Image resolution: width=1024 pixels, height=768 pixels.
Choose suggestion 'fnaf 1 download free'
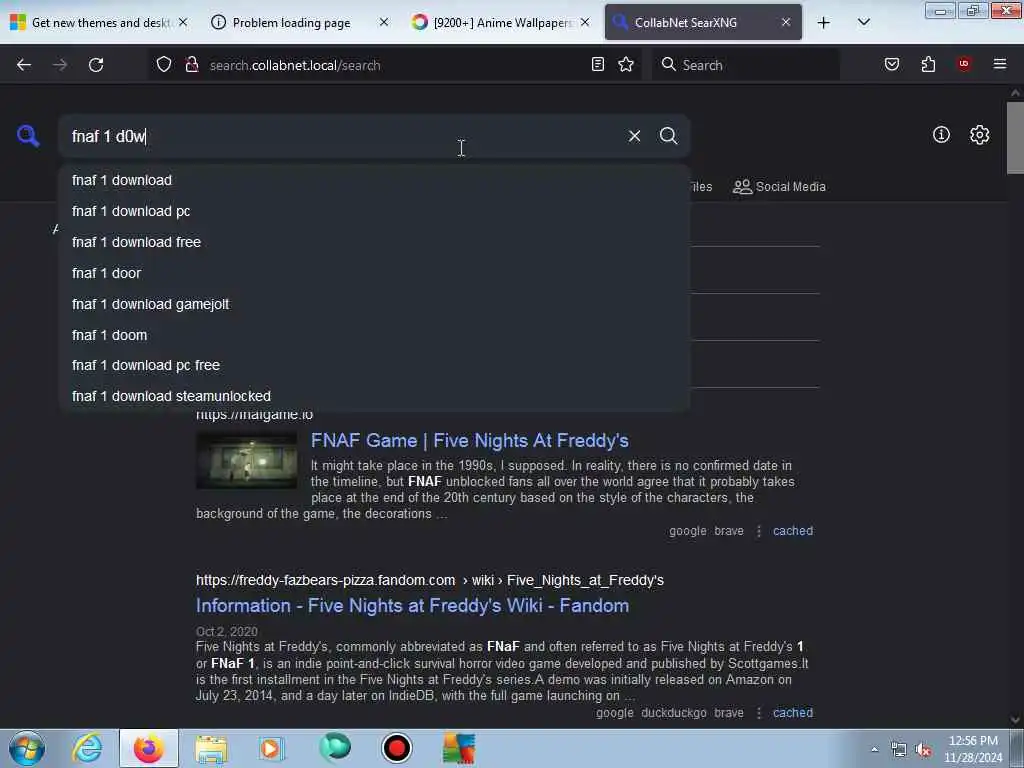(374, 242)
